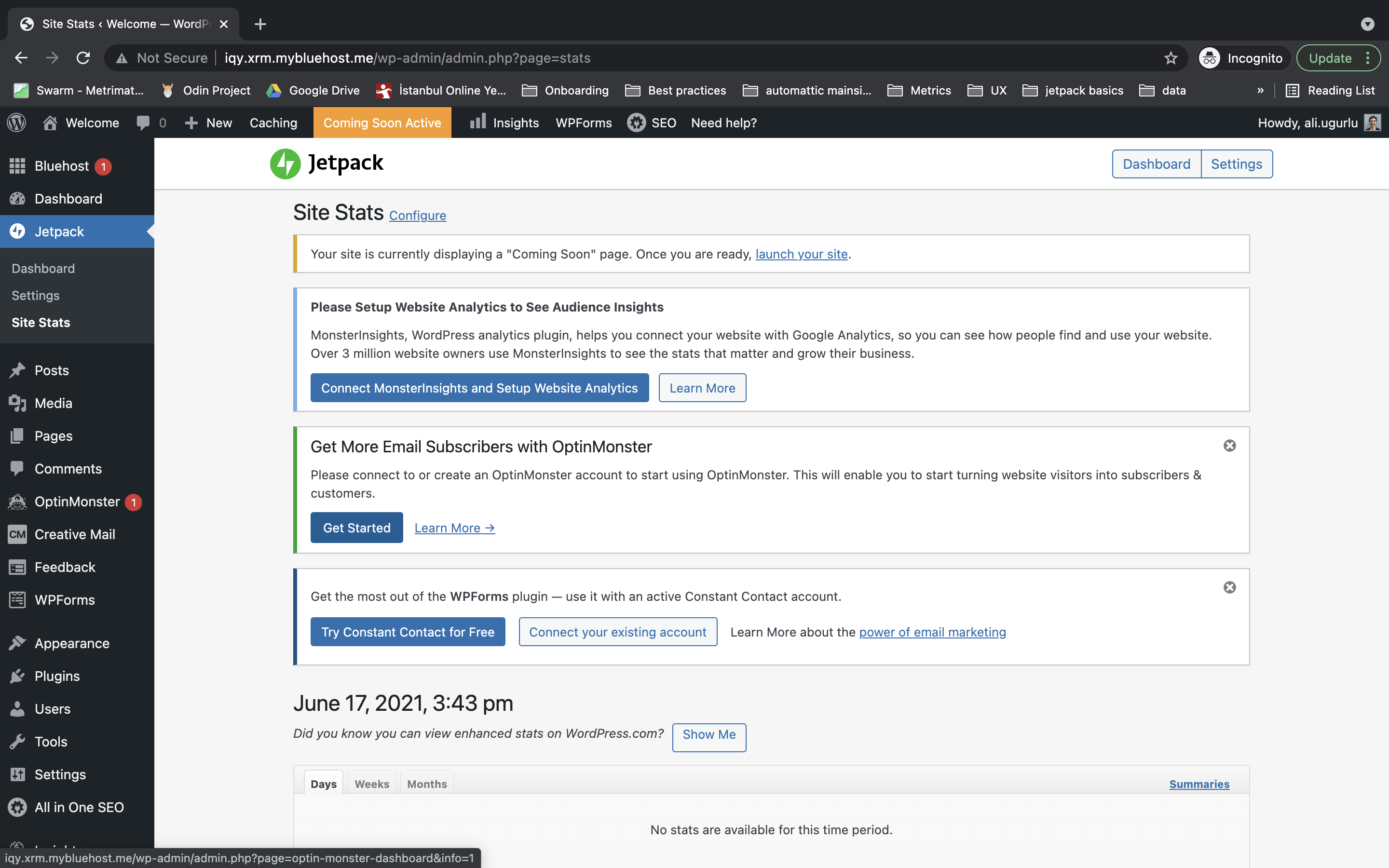Click the Coming Soon Active admin bar item

pos(382,123)
